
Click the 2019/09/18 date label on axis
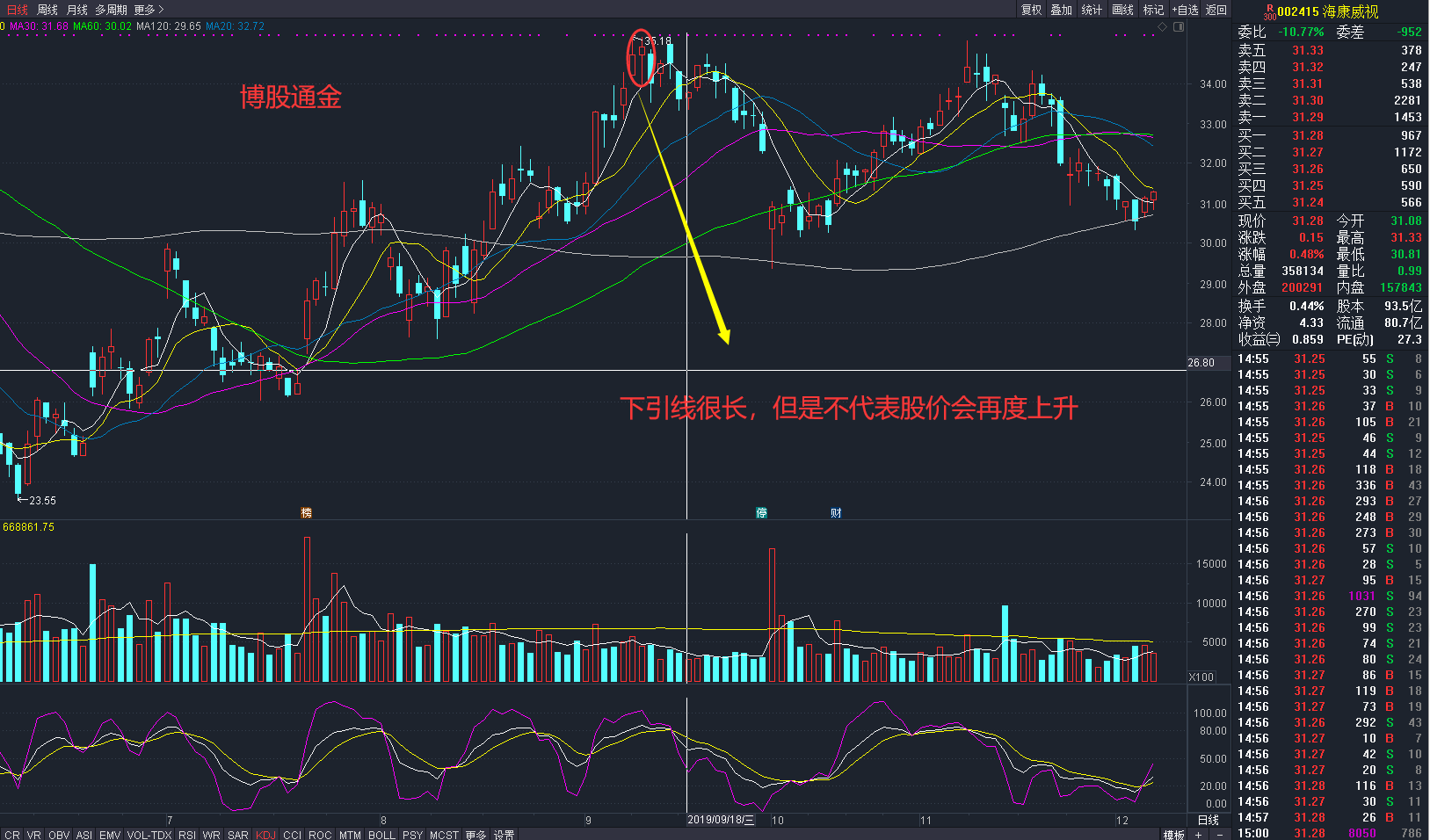coord(721,820)
